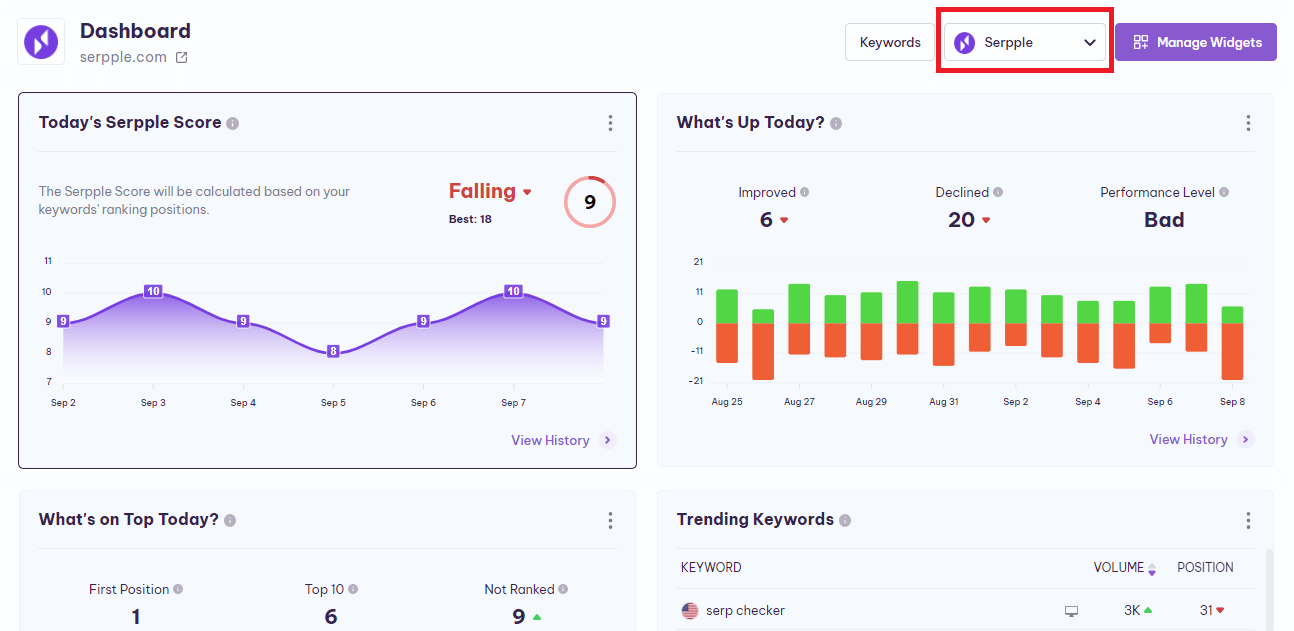1294x631 pixels.
Task: Click position 31 for serp checker
Action: (1207, 611)
